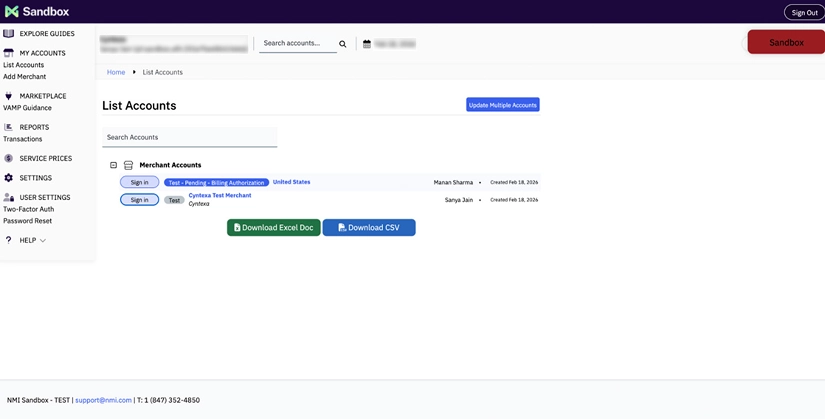This screenshot has height=419, width=825.
Task: Sign in to Cyntexa Test Merchant
Action: coord(139,200)
